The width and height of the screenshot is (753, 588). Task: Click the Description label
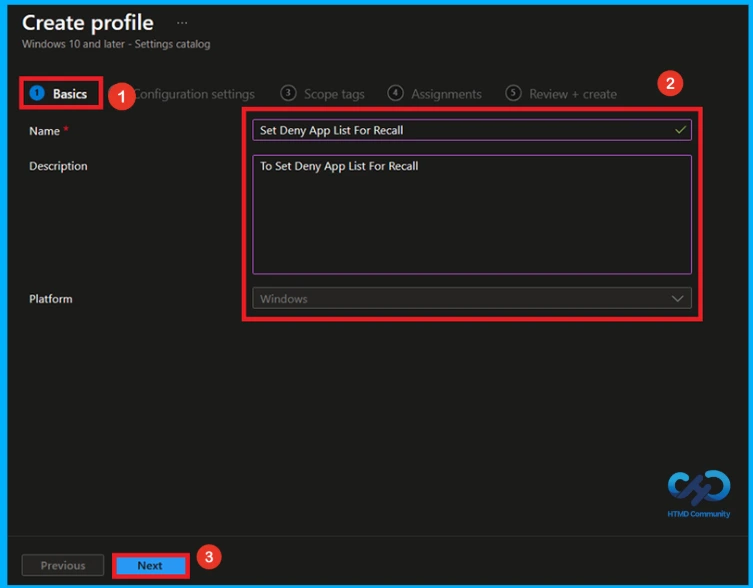[58, 166]
